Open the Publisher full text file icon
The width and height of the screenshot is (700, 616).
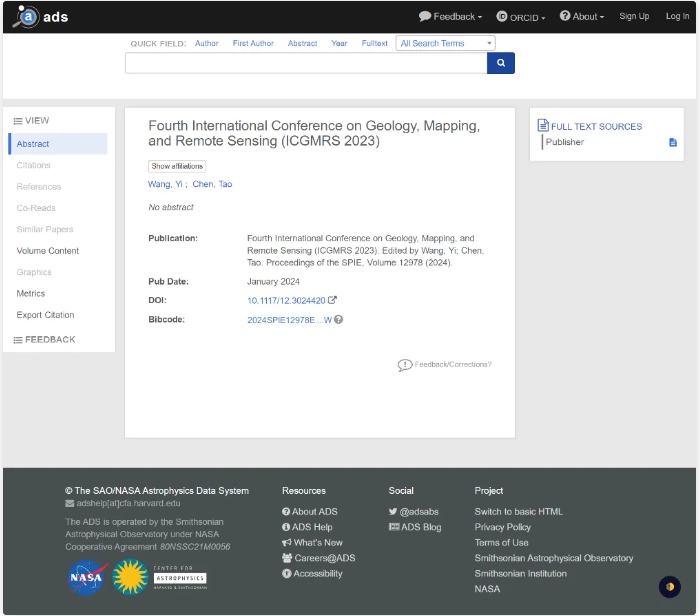(x=673, y=142)
